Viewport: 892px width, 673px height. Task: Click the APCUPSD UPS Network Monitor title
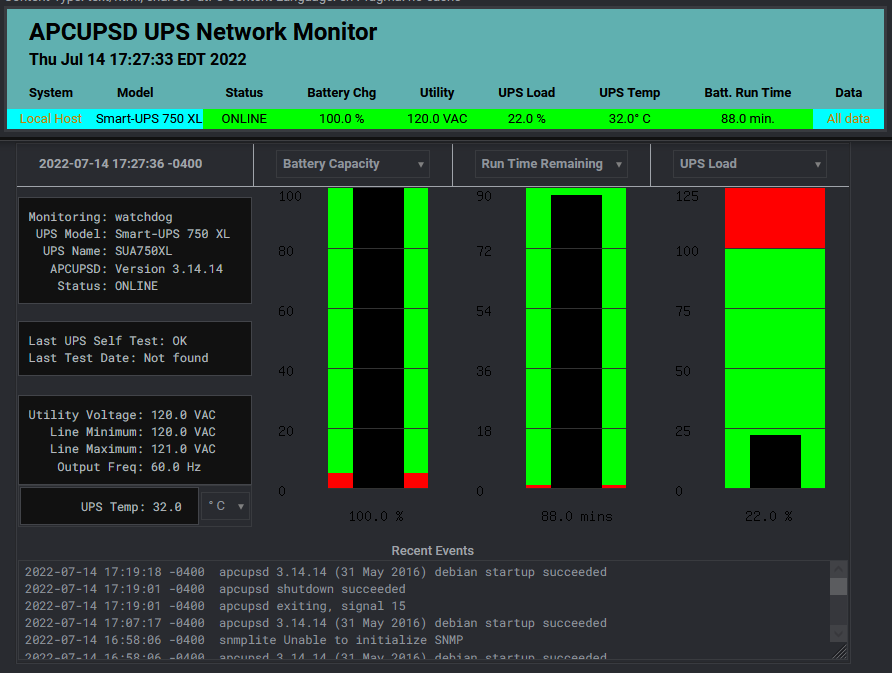[x=203, y=32]
